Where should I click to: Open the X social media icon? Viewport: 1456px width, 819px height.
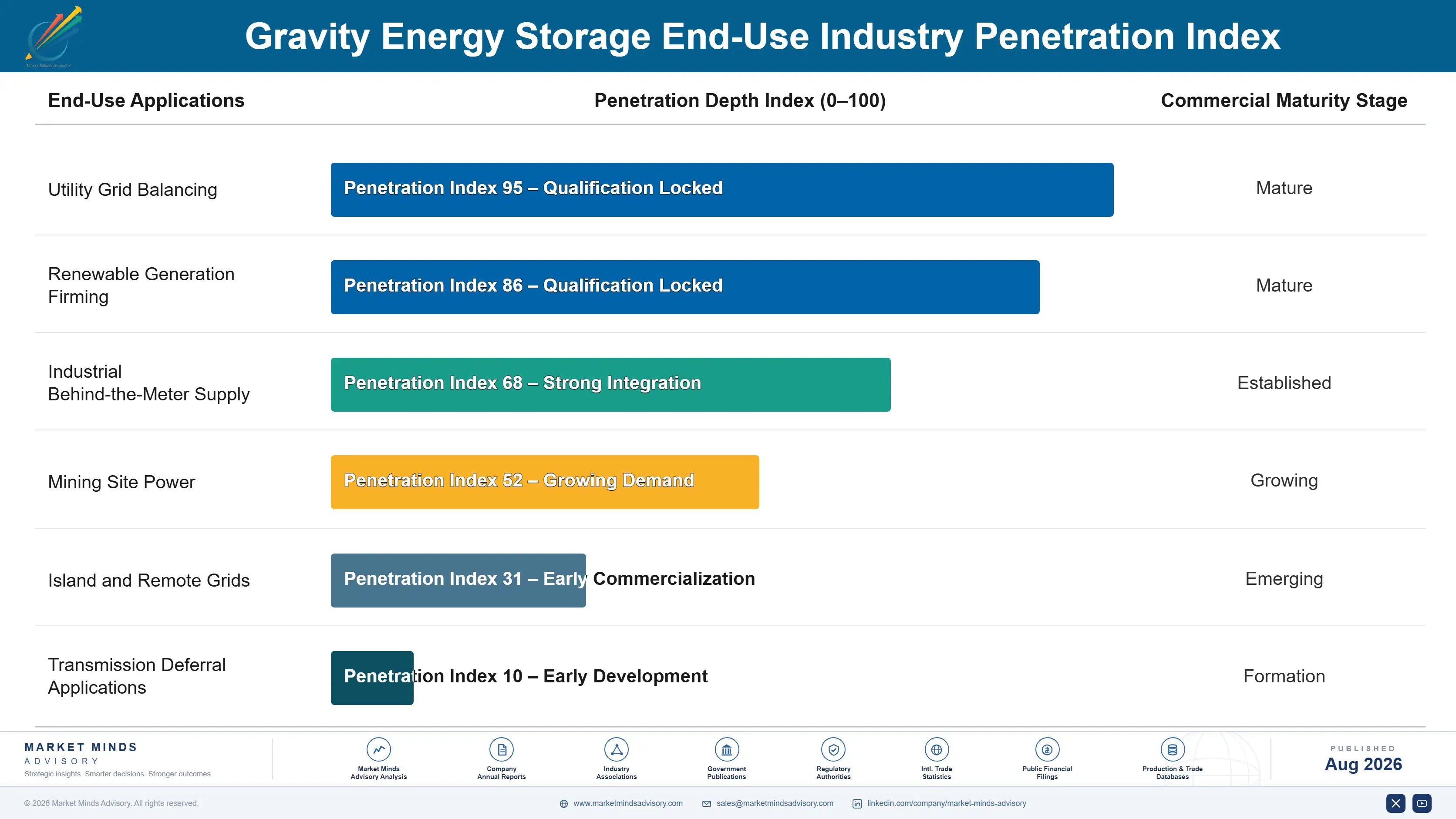pyautogui.click(x=1395, y=802)
